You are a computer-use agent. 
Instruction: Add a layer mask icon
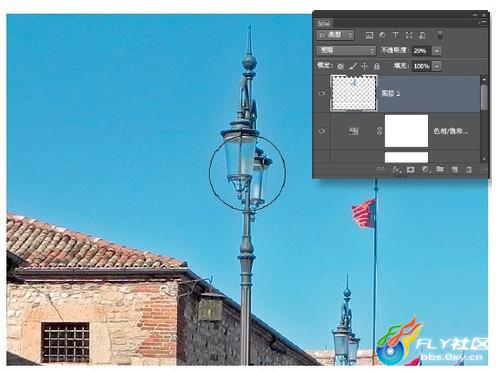(x=411, y=169)
